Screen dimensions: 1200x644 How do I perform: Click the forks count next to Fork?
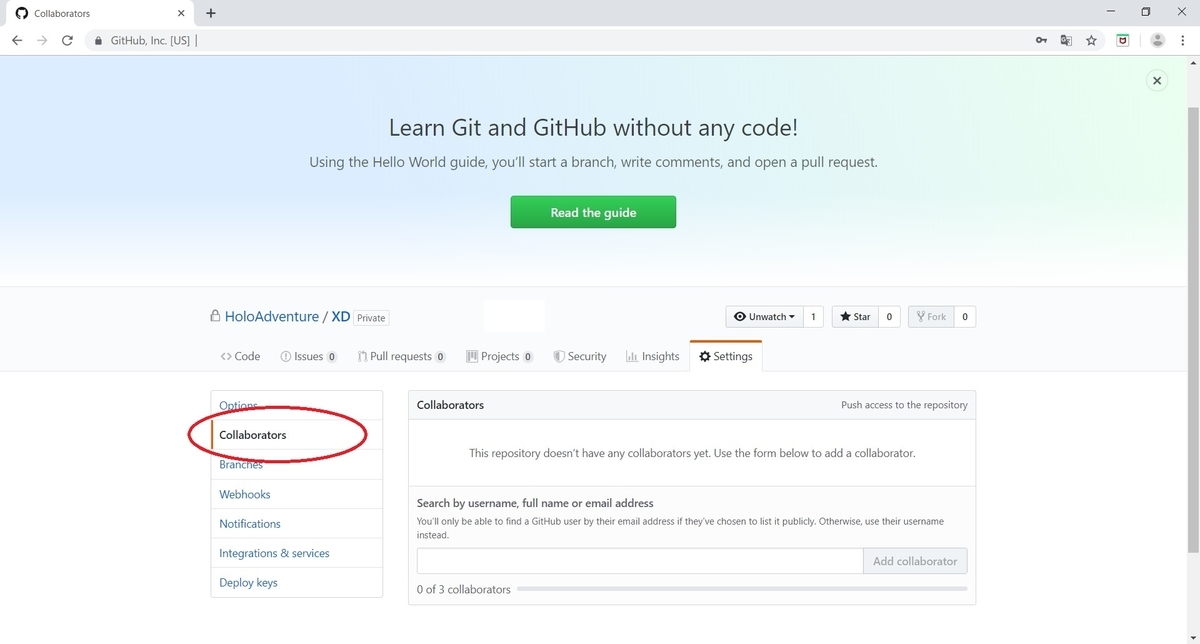click(965, 317)
